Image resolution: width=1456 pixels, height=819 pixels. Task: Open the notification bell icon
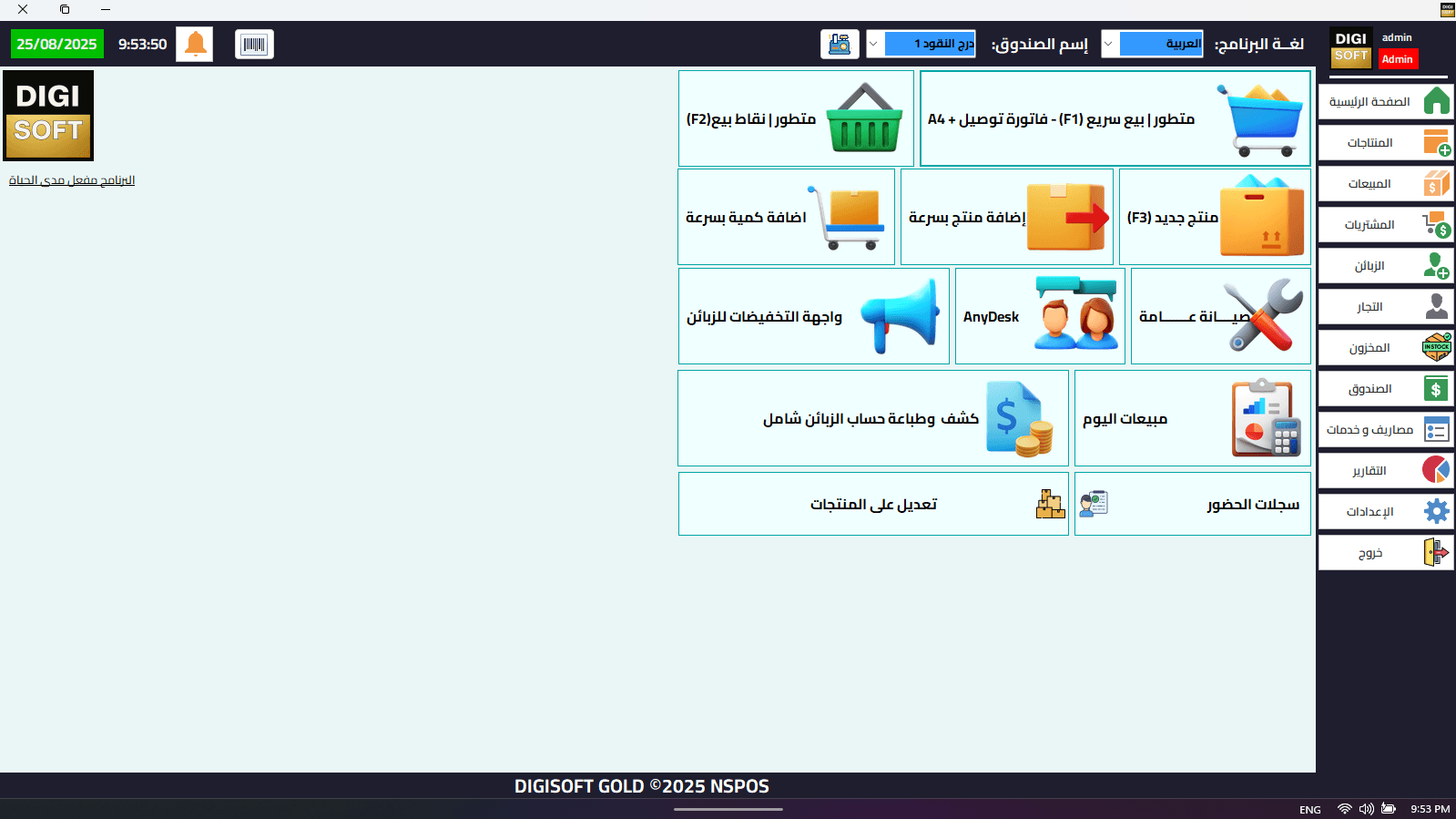[x=195, y=44]
